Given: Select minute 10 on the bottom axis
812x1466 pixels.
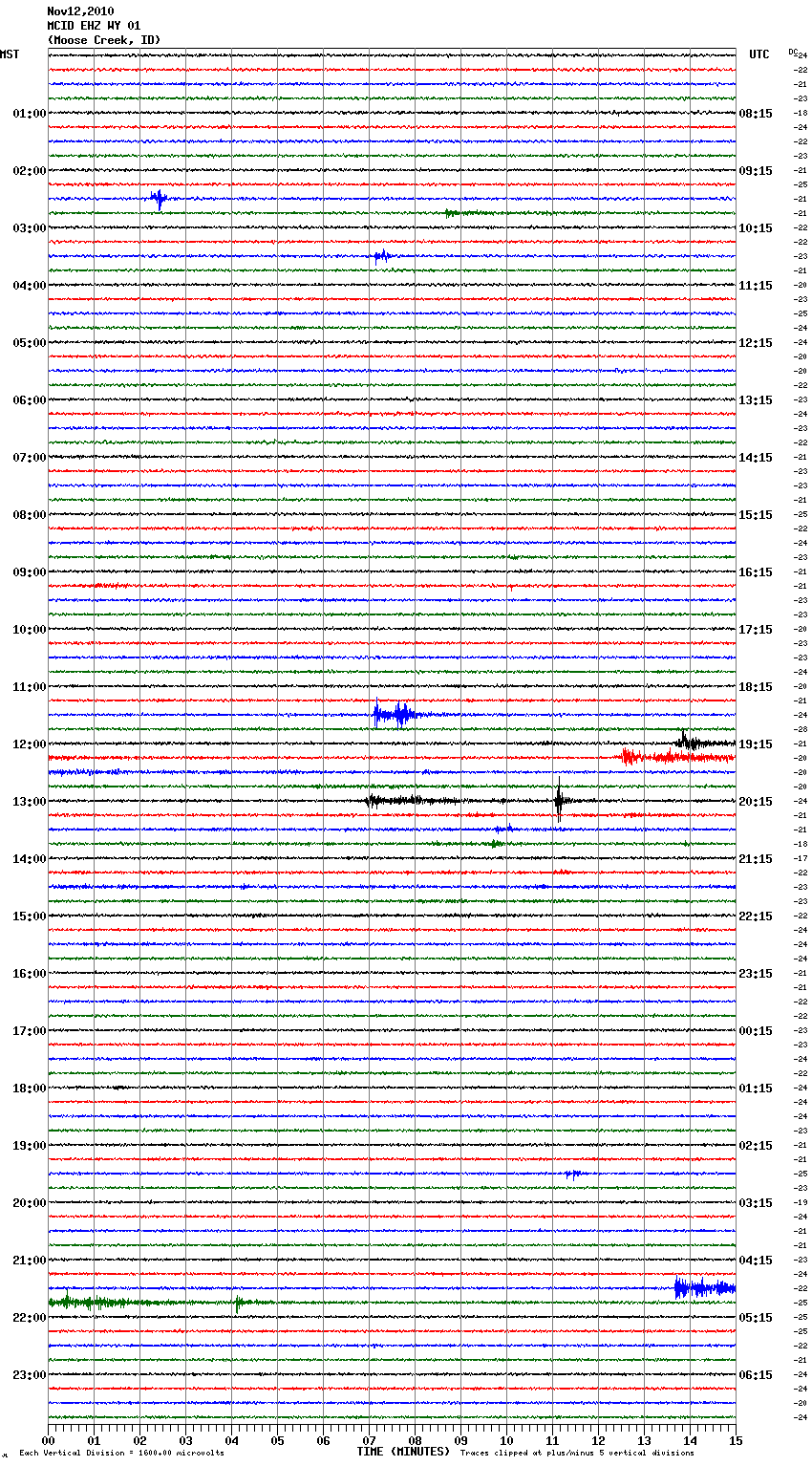Looking at the screenshot, I should 506,1440.
